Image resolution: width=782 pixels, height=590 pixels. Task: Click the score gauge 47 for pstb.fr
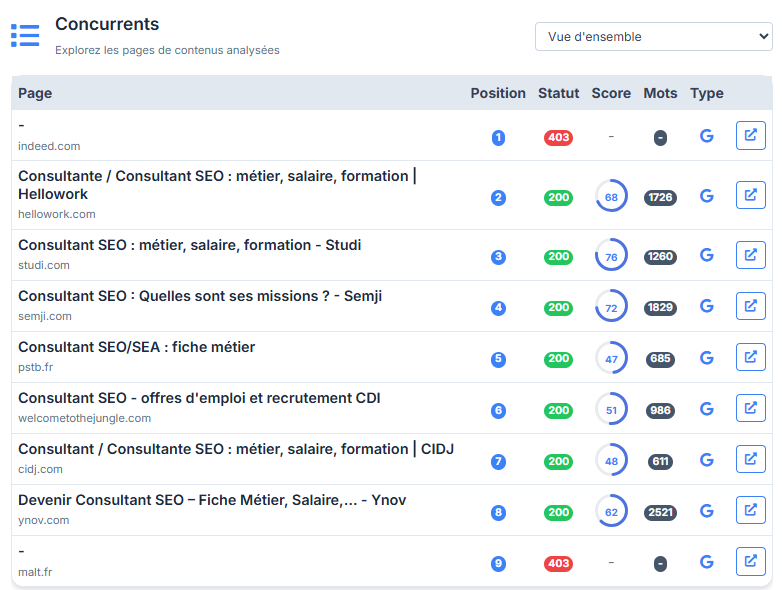coord(611,358)
